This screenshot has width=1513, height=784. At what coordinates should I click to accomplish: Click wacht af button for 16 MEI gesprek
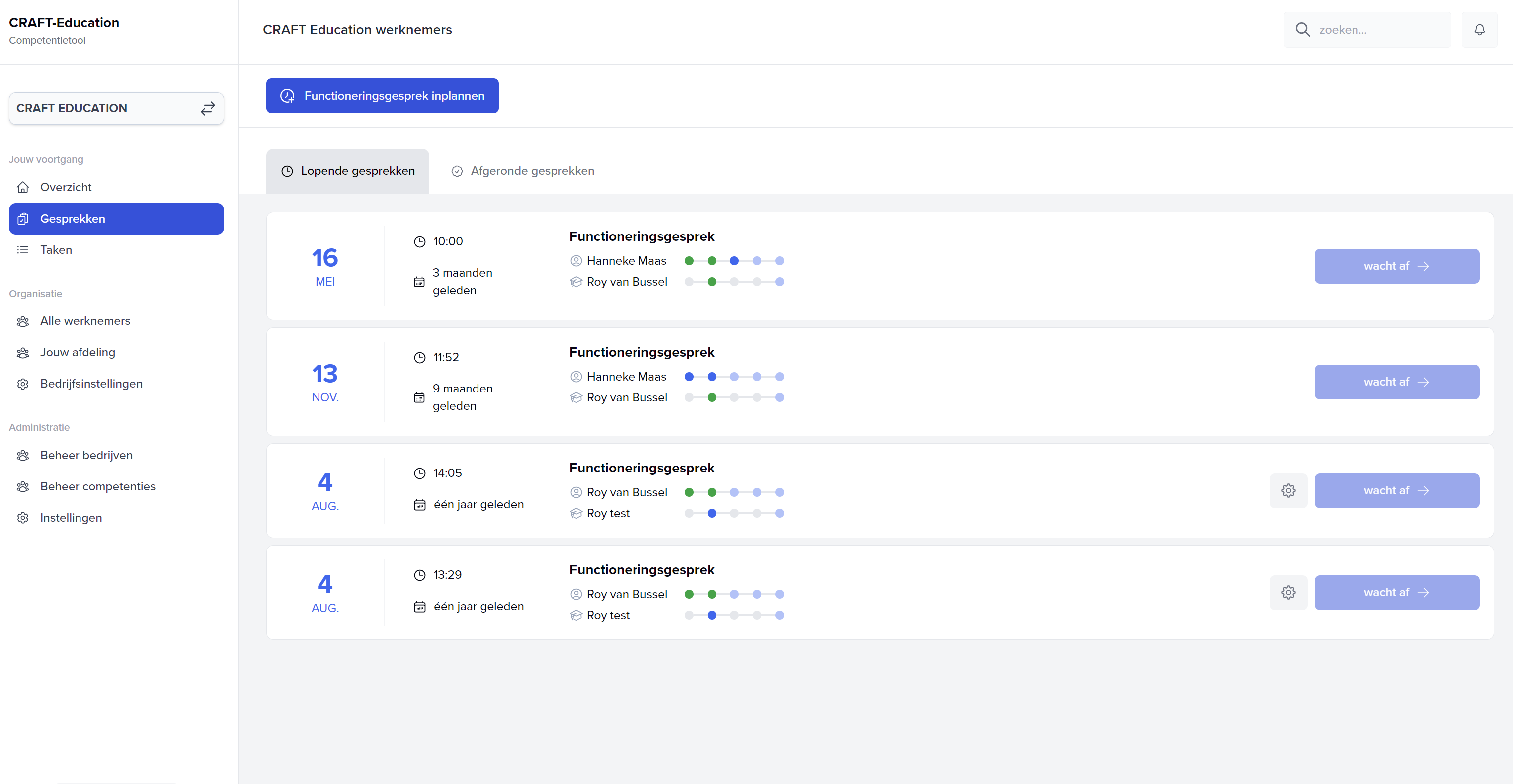coord(1397,267)
